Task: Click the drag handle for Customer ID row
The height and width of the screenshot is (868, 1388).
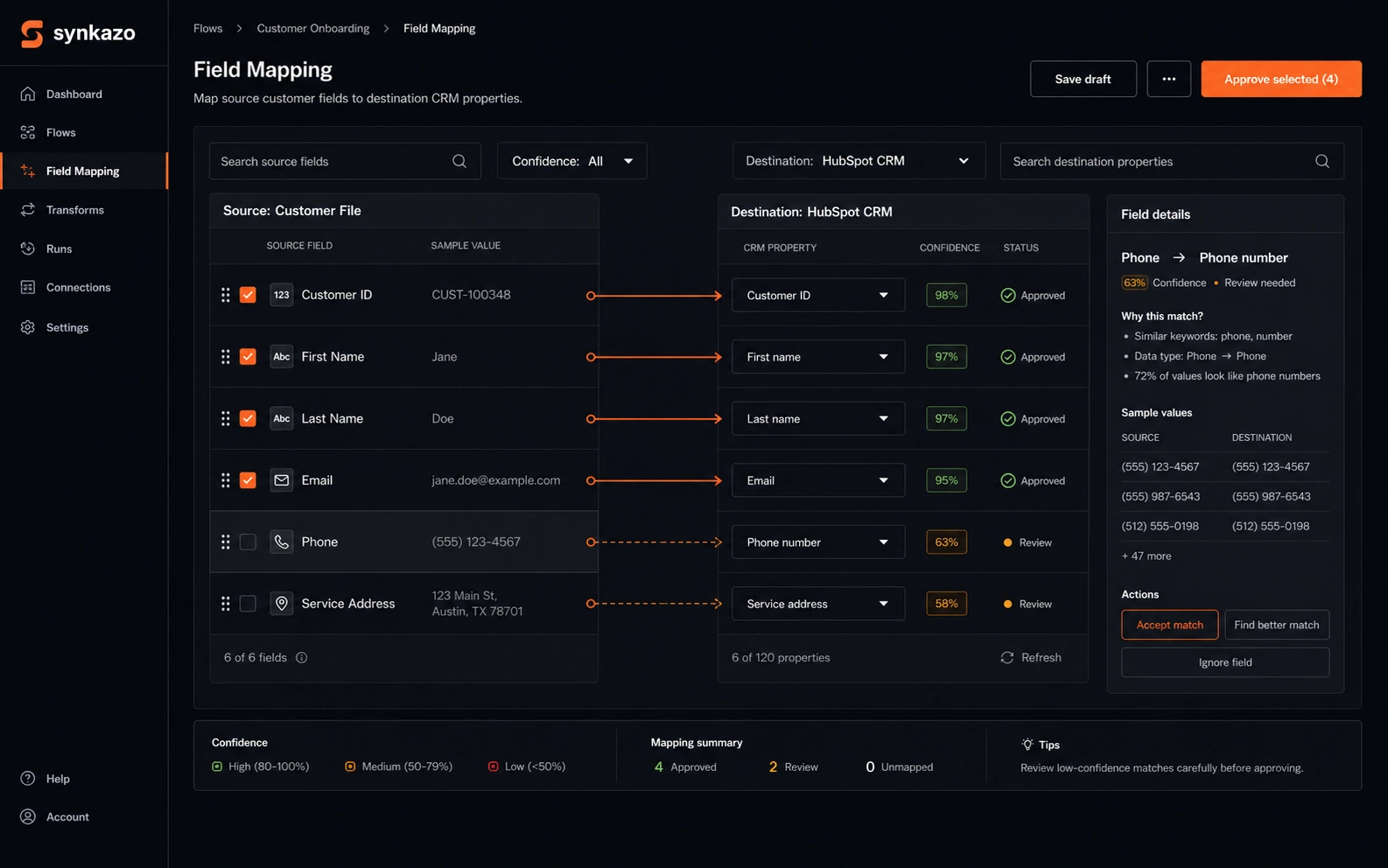Action: tap(226, 295)
